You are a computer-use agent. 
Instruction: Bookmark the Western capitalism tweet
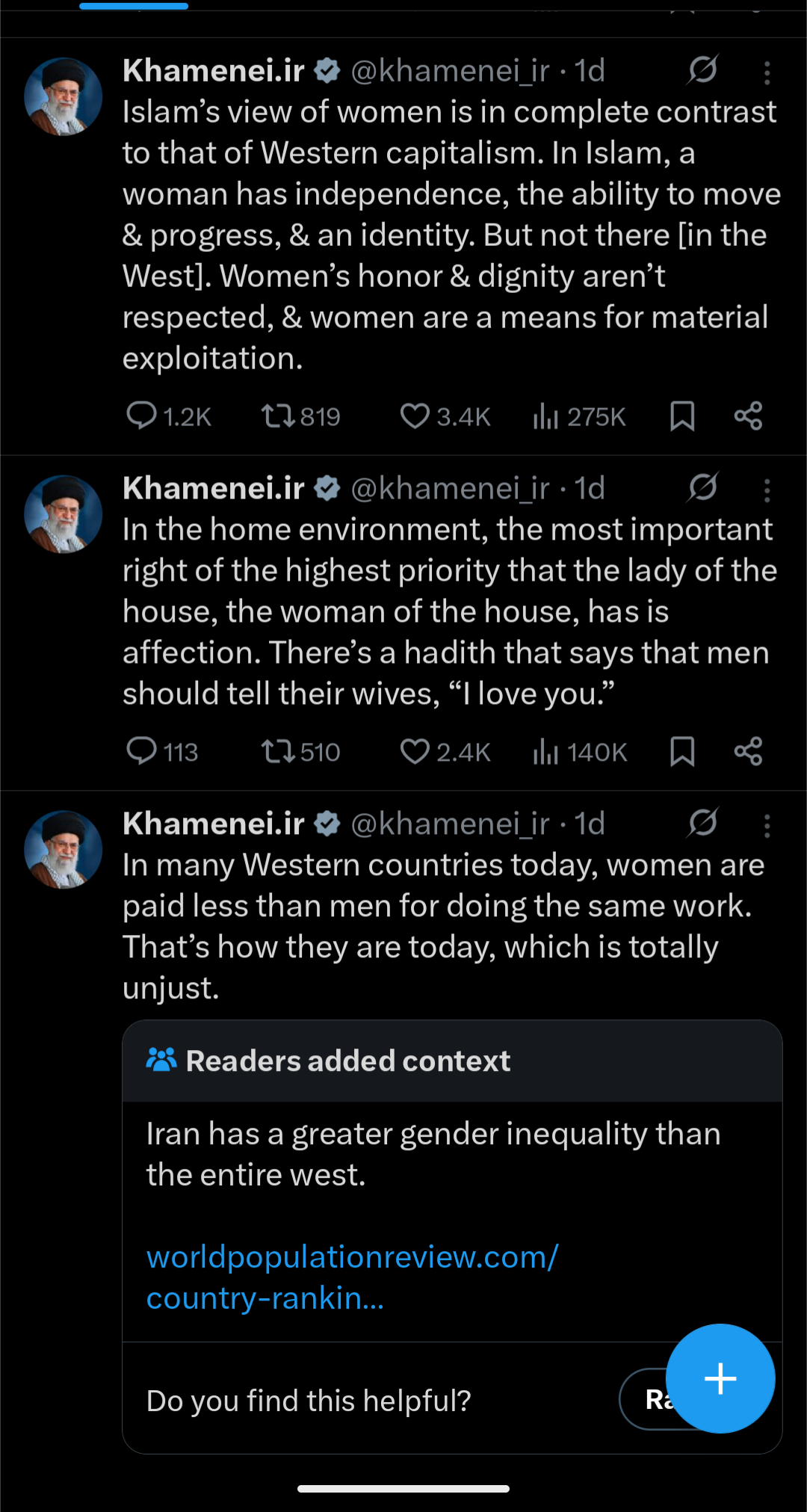pyautogui.click(x=682, y=416)
